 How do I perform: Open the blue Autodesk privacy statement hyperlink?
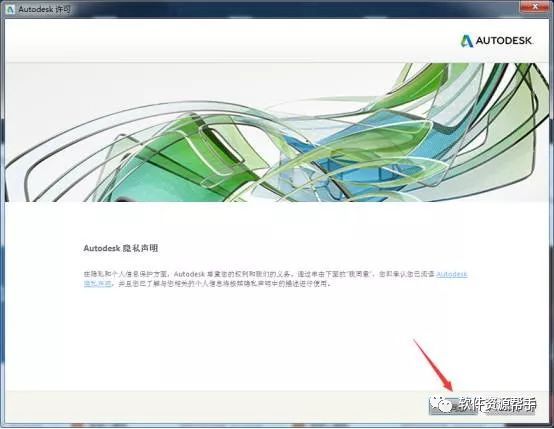(x=452, y=274)
